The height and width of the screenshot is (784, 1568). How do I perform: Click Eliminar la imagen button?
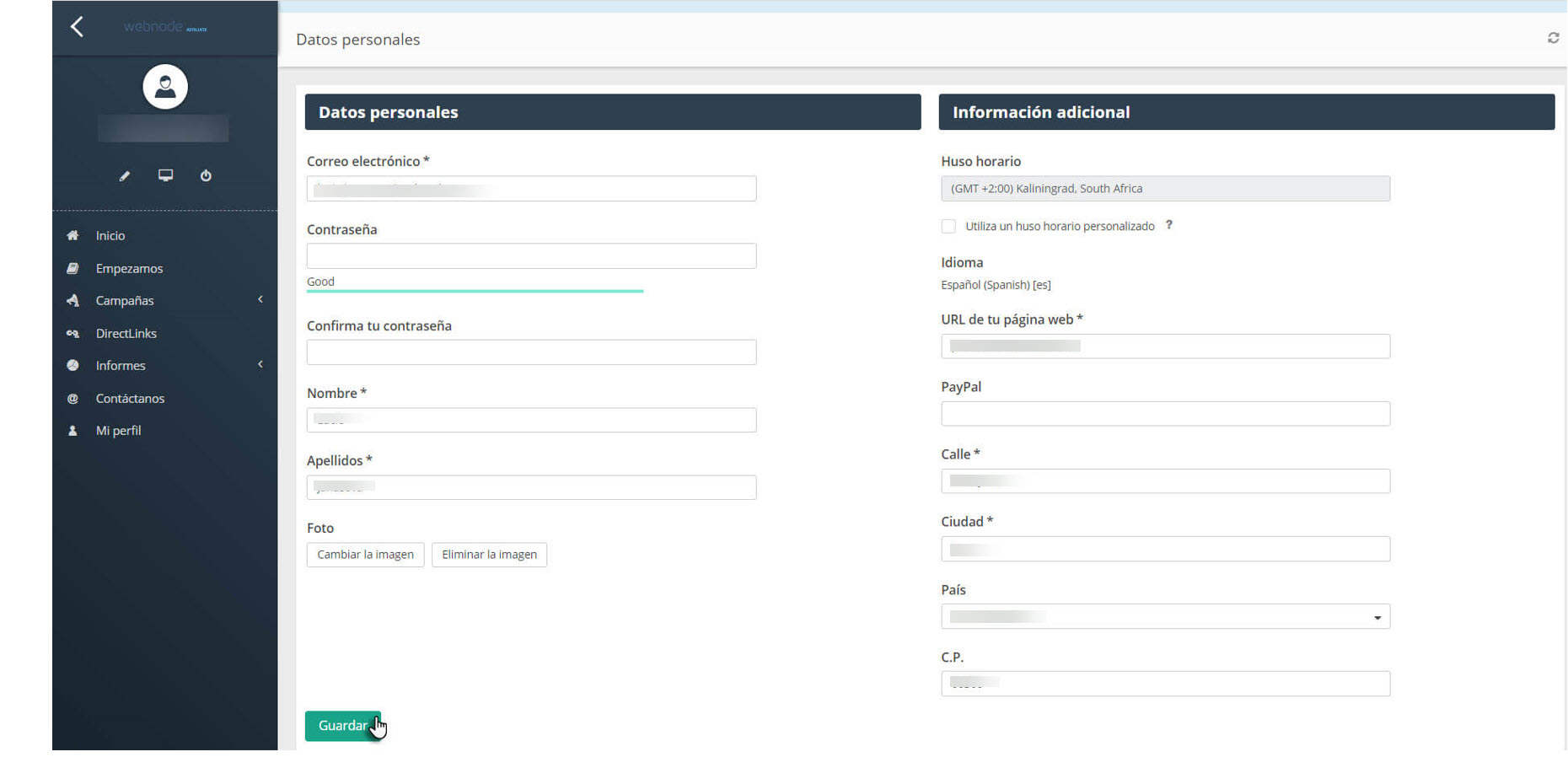click(x=489, y=555)
